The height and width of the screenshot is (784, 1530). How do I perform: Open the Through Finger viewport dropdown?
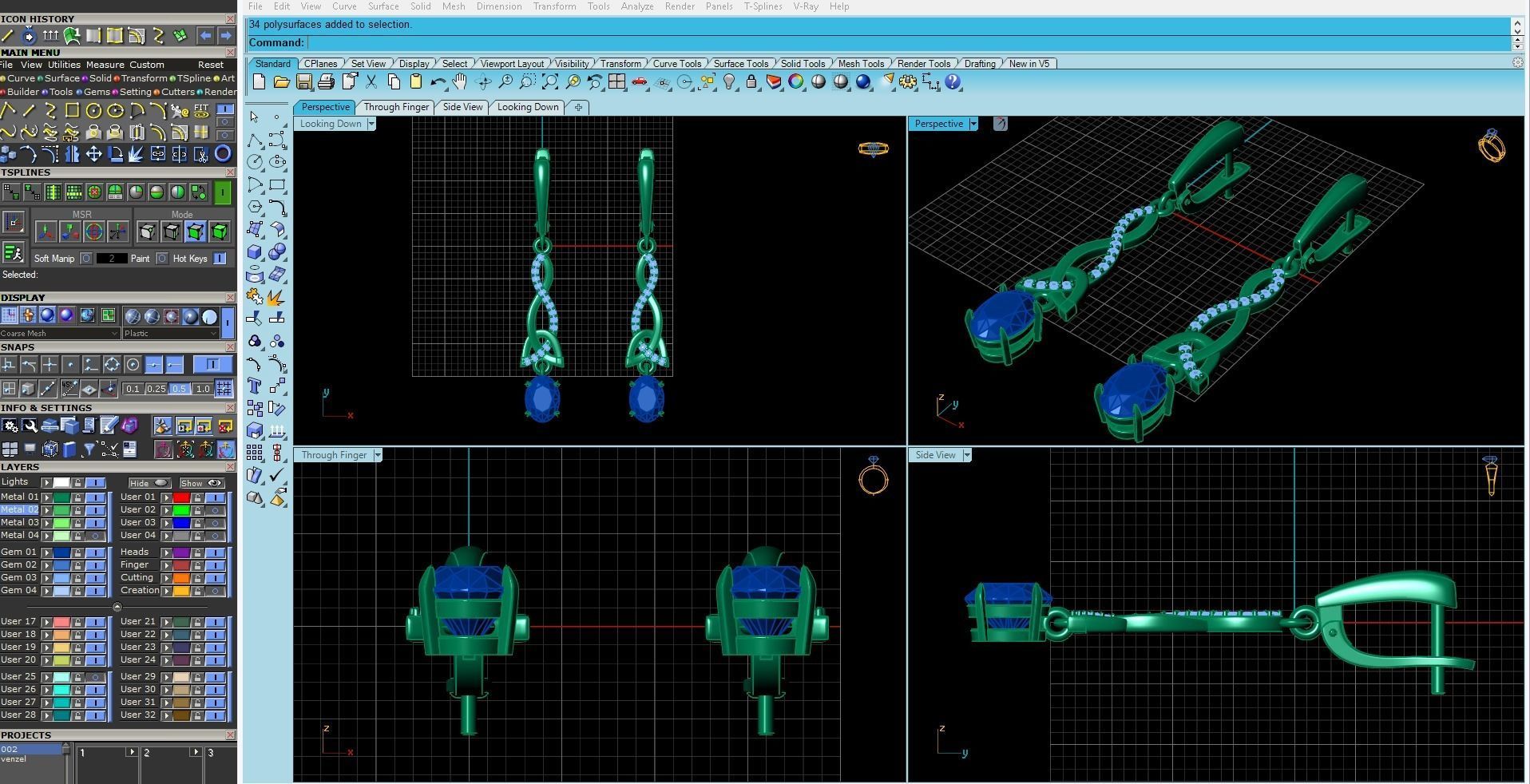(378, 455)
